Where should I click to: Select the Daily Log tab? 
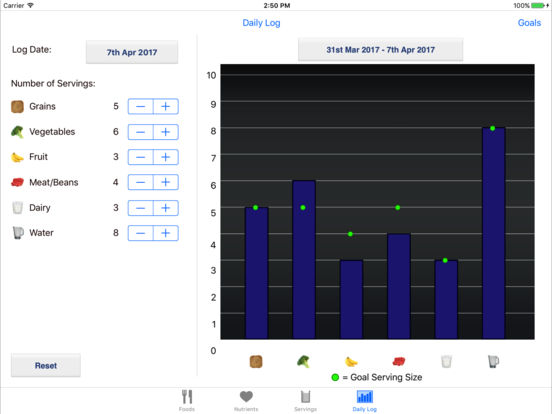[365, 401]
